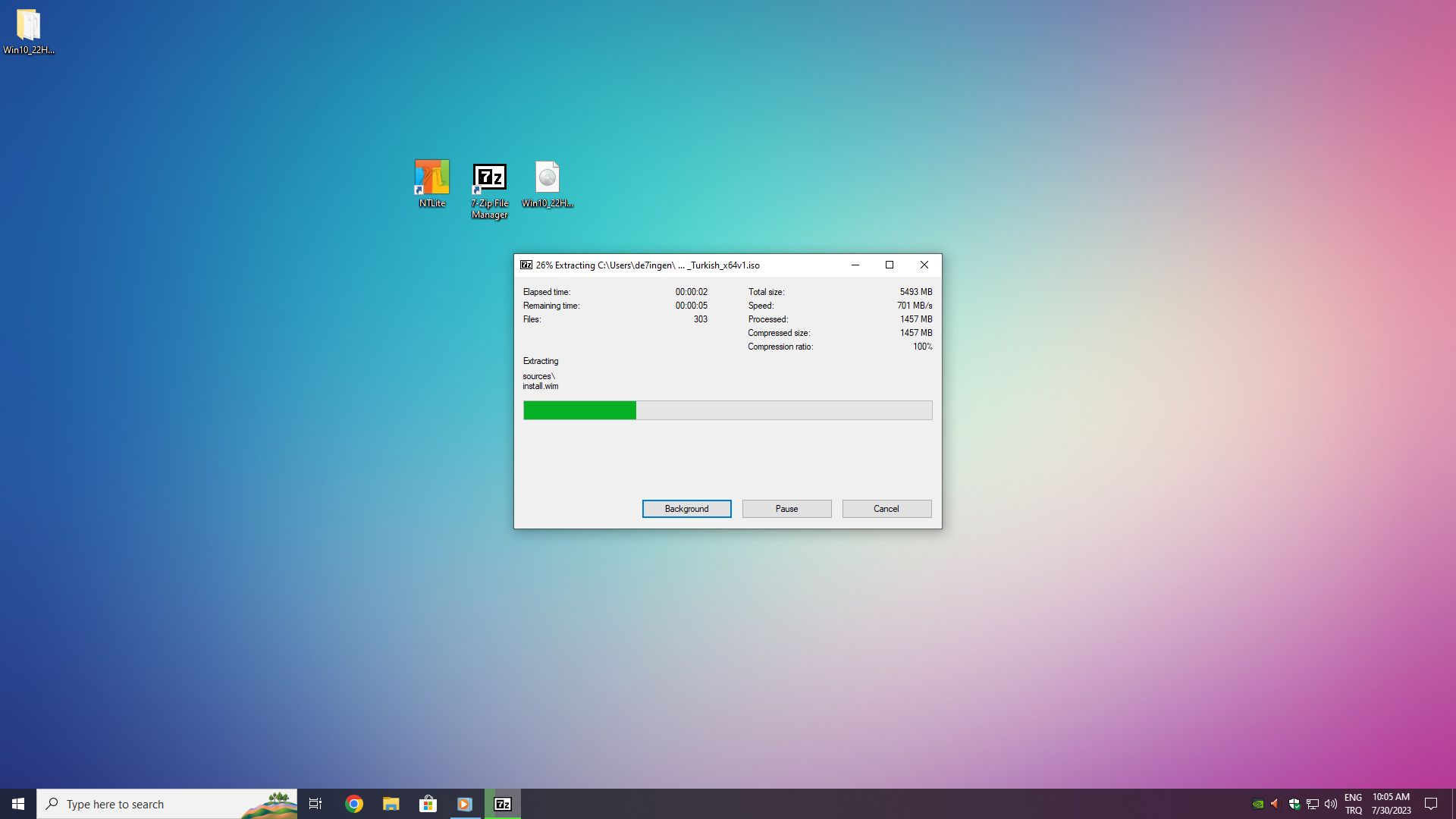This screenshot has height=819, width=1456.
Task: Send extraction to Background
Action: [x=686, y=509]
